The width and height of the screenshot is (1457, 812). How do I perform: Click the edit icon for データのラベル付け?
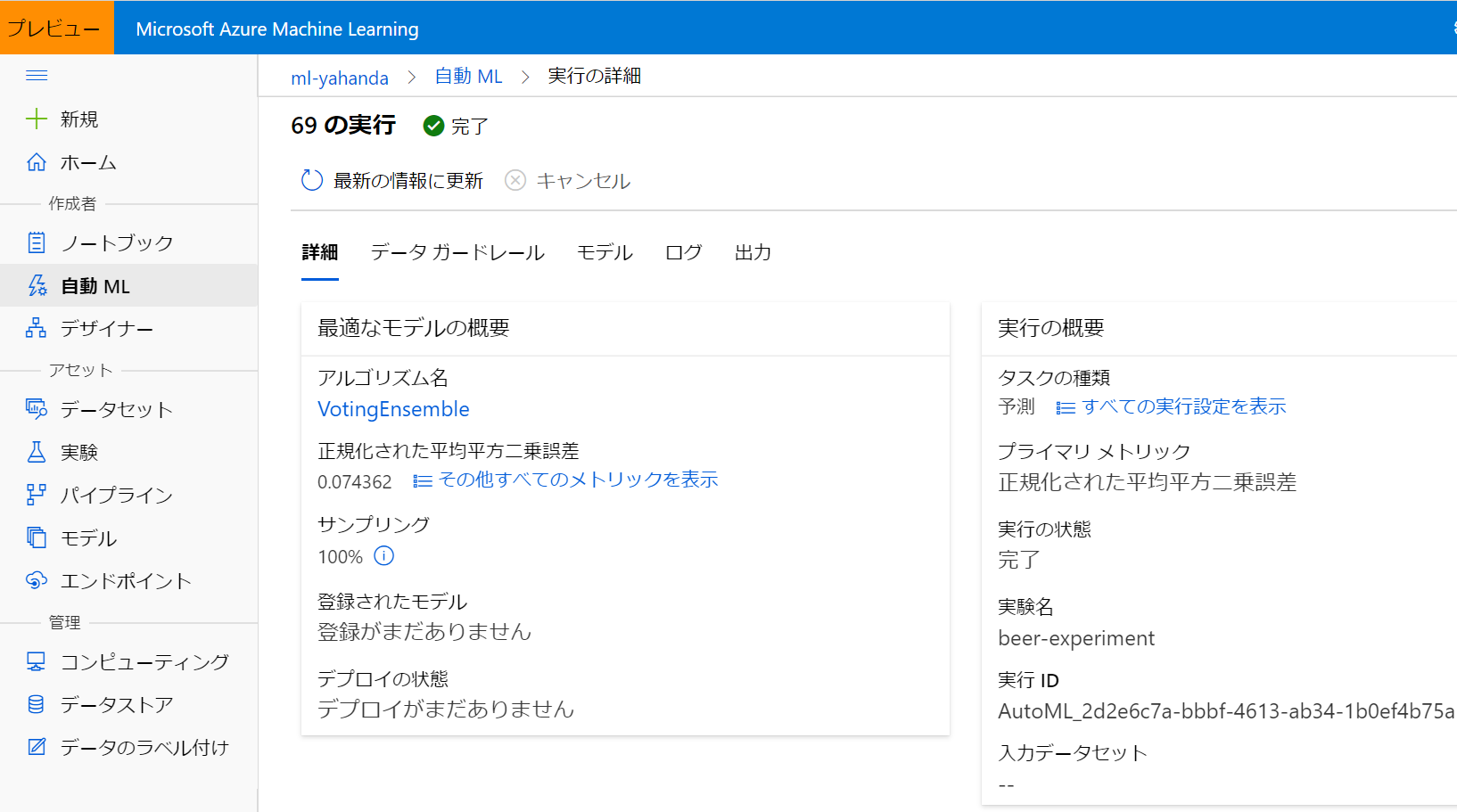[37, 747]
